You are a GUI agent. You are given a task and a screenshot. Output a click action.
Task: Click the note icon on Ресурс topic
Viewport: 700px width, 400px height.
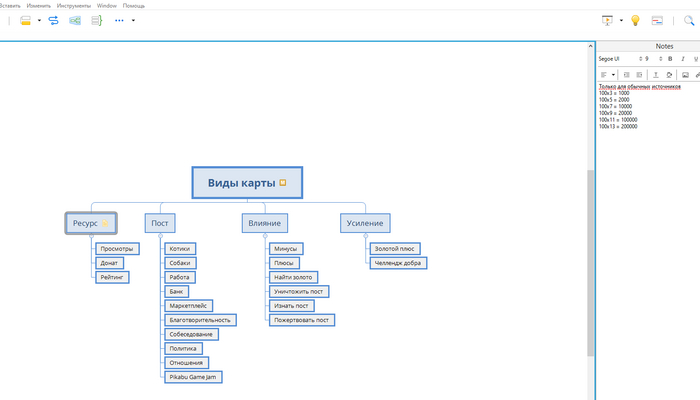pos(105,223)
